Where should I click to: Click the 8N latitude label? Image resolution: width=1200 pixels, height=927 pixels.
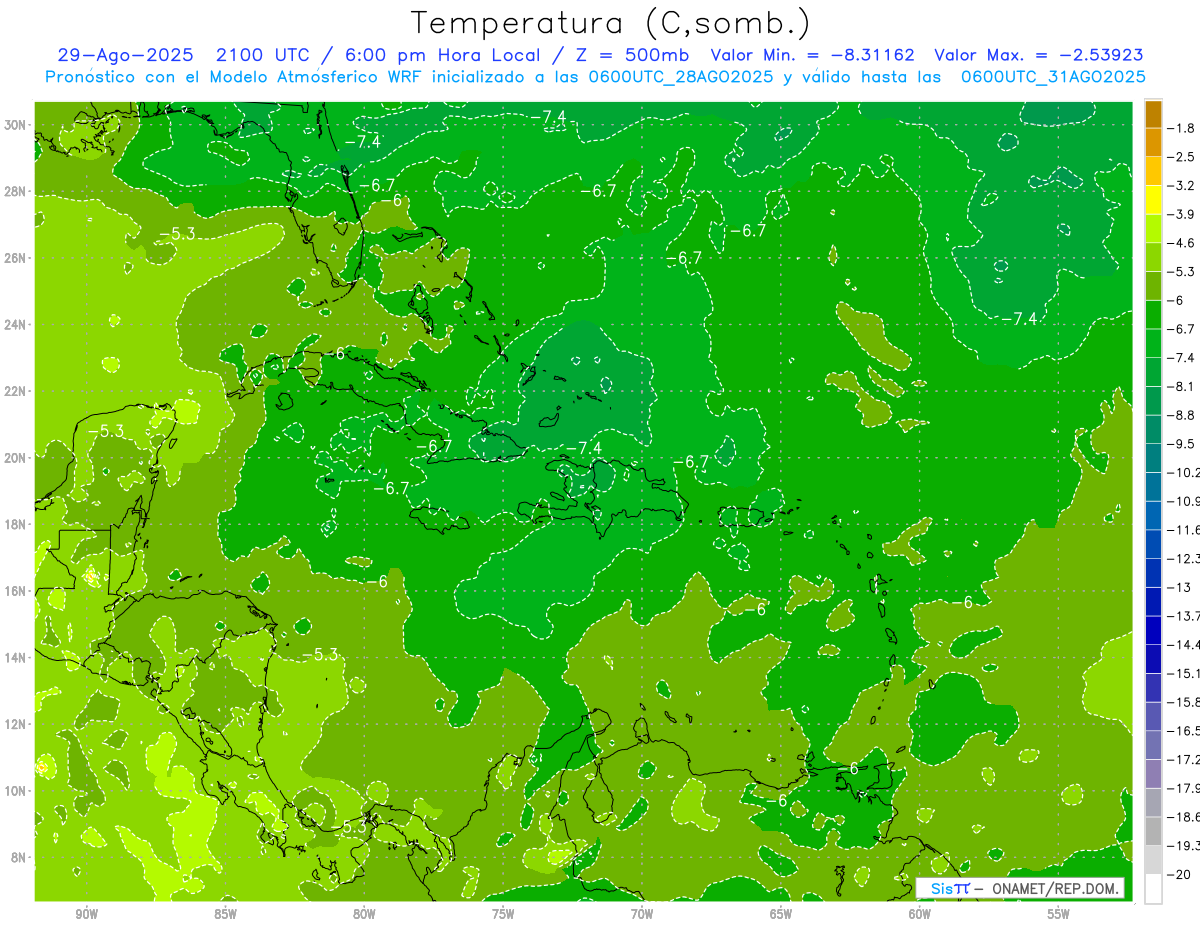[18, 858]
